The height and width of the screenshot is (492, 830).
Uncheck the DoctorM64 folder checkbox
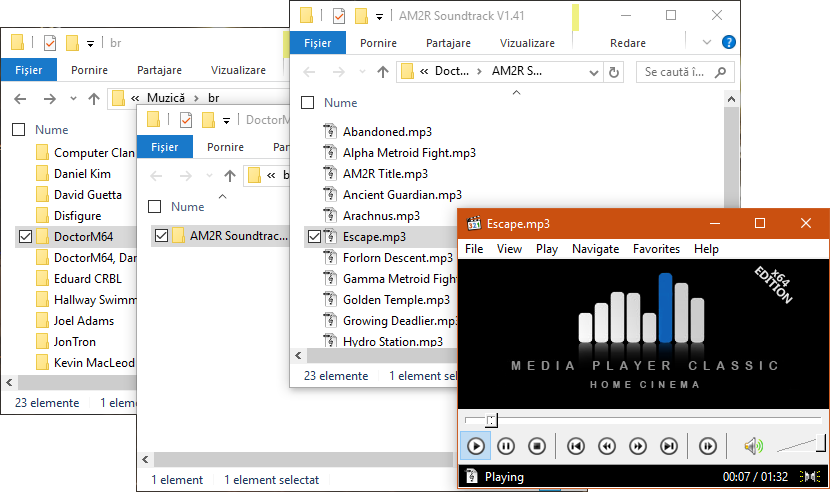25,237
